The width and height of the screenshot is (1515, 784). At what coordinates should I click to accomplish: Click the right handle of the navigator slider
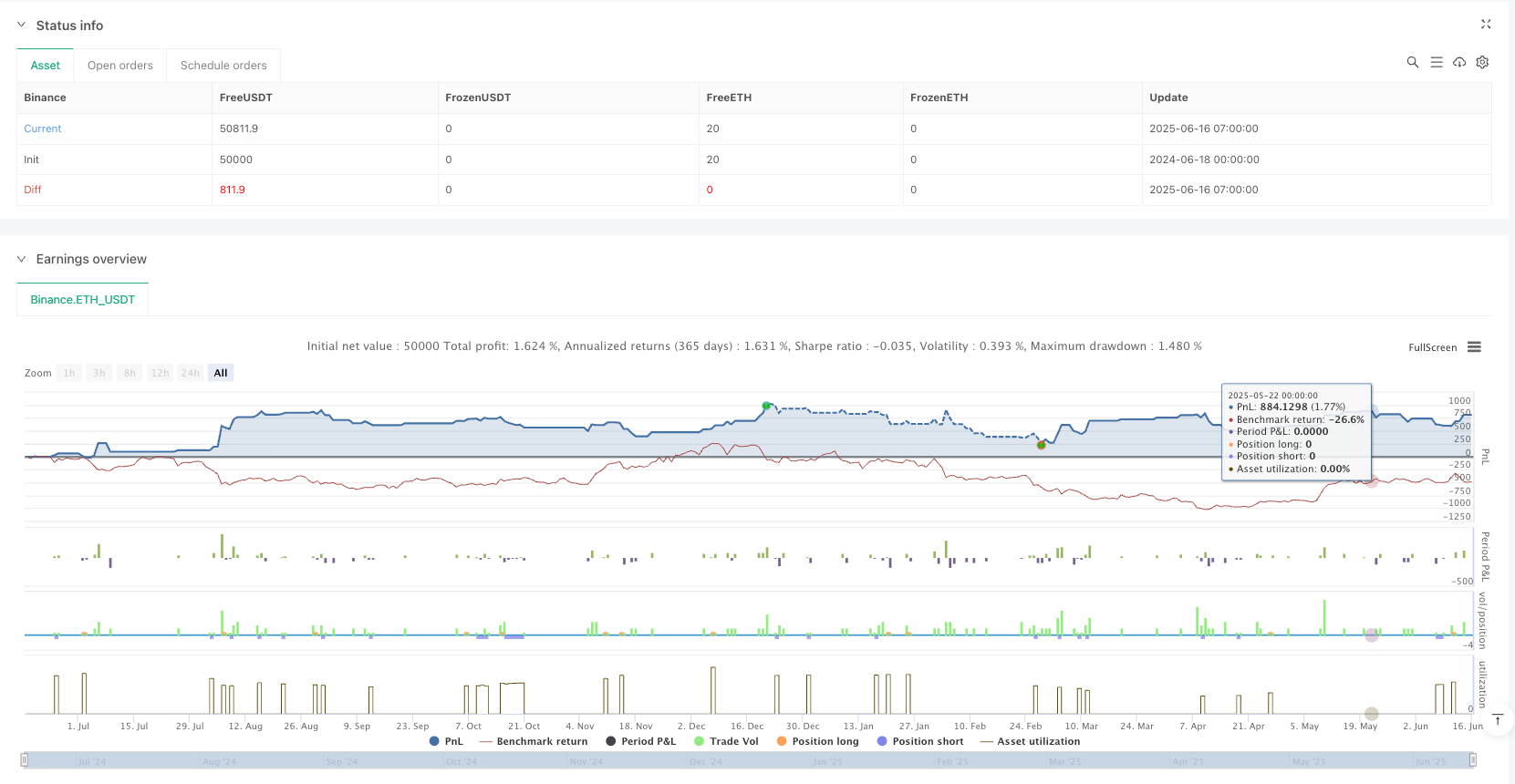pos(1472,759)
